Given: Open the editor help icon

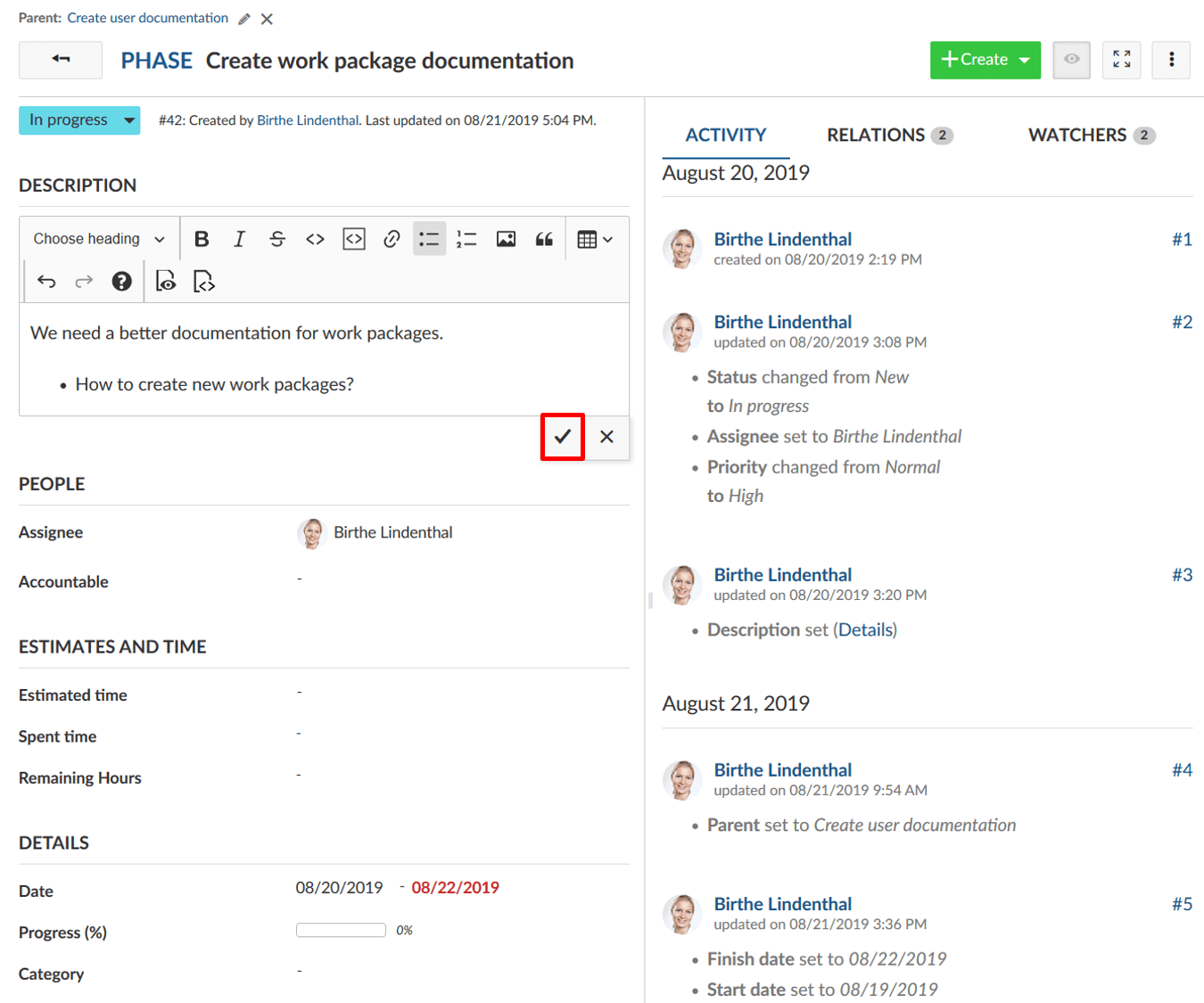Looking at the screenshot, I should (121, 282).
